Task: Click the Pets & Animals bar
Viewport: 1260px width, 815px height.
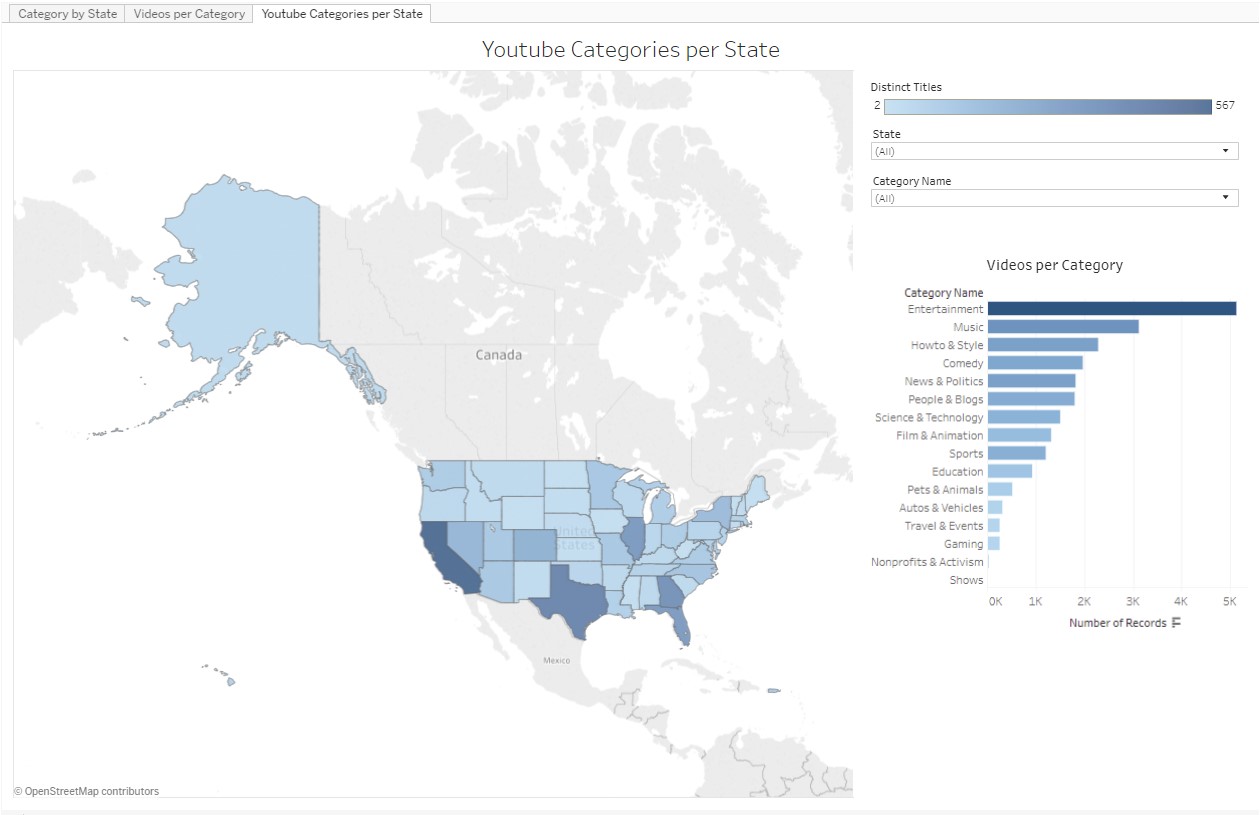Action: [1000, 489]
